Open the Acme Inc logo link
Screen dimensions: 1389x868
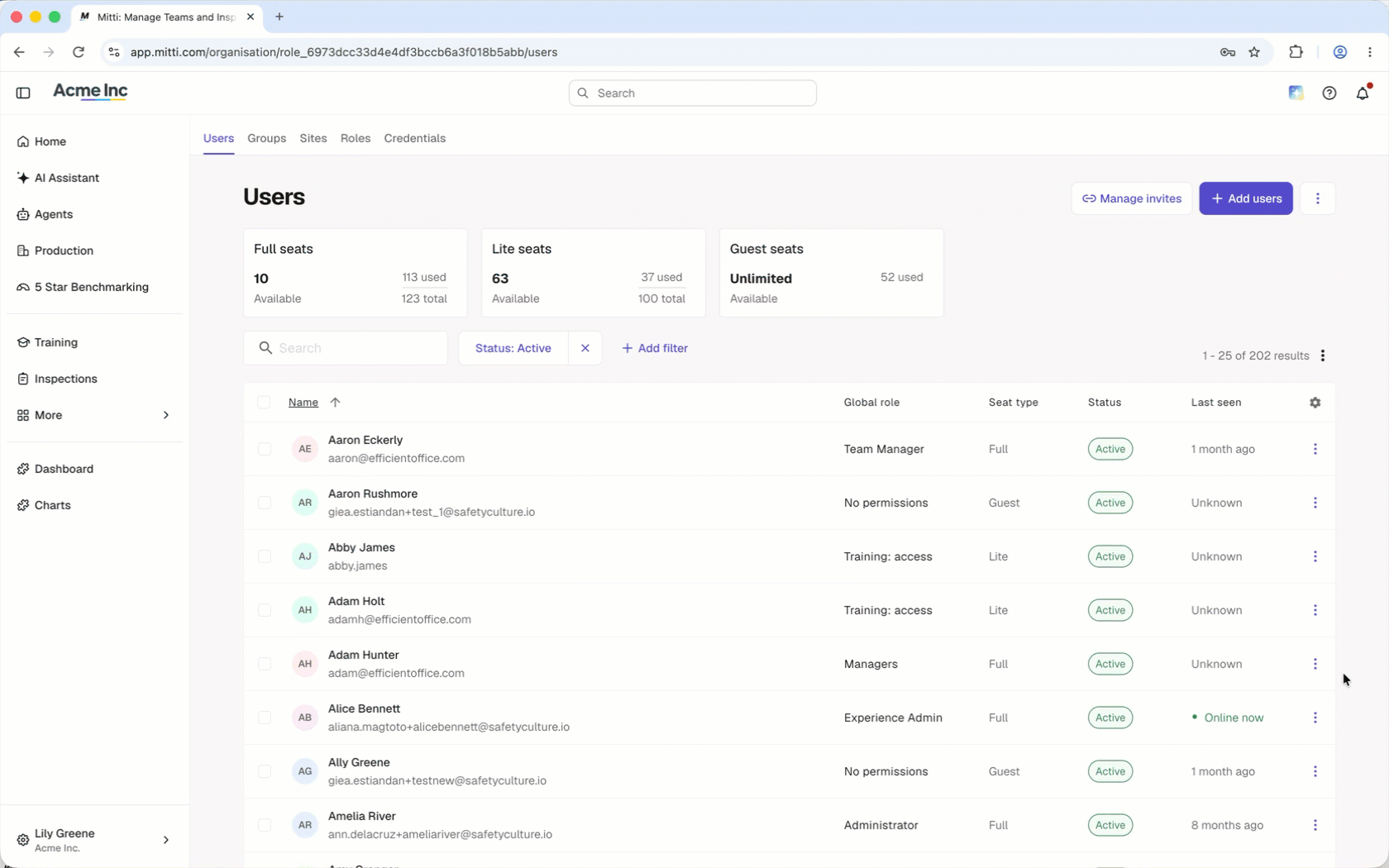(90, 92)
